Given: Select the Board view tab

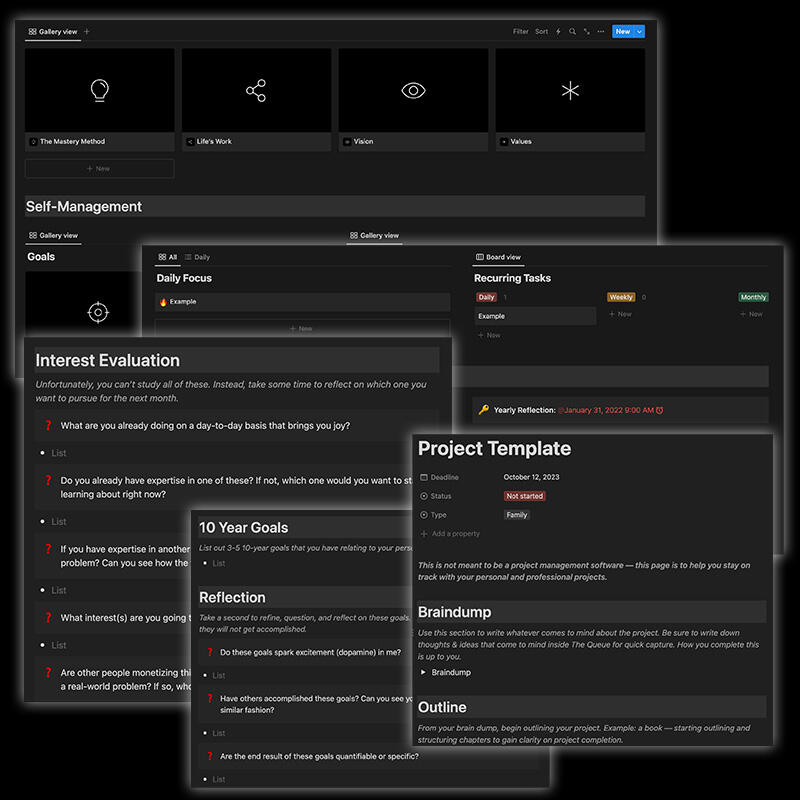Looking at the screenshot, I should 498,257.
